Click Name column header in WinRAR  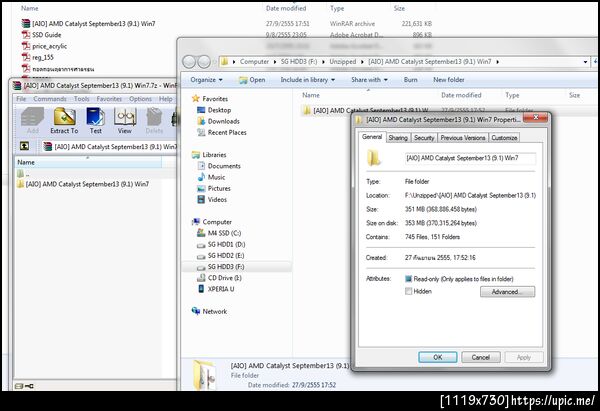pos(88,162)
